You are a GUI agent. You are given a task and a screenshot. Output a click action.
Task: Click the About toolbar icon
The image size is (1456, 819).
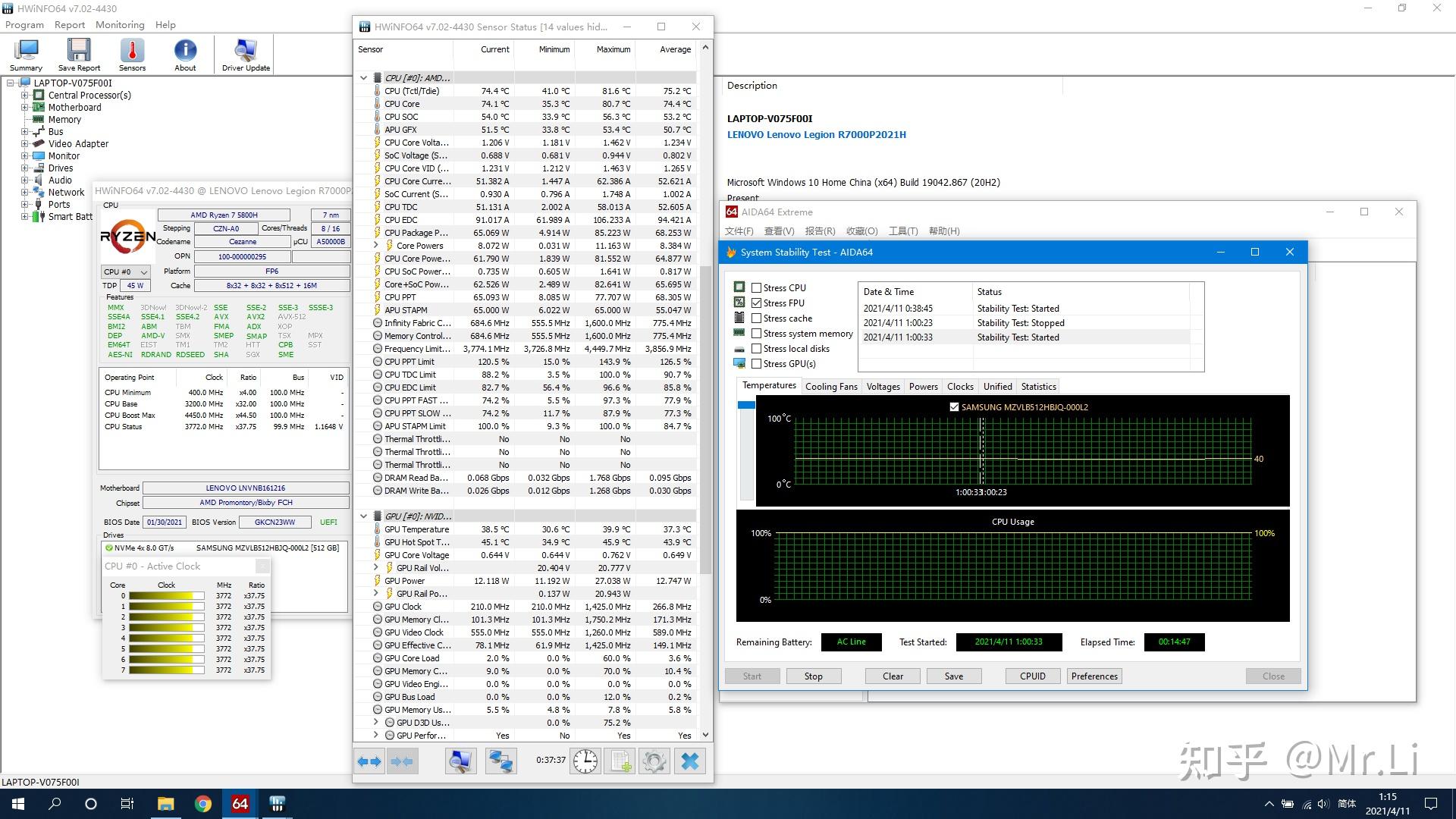(185, 55)
